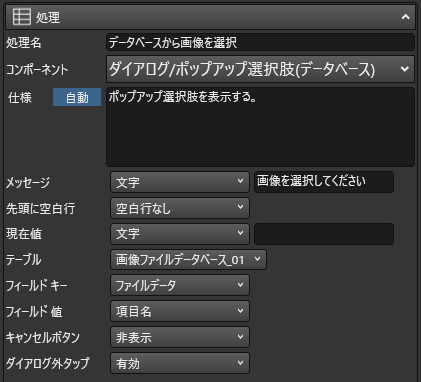
Task: Click the フィールド 値 label
Action: (34, 312)
